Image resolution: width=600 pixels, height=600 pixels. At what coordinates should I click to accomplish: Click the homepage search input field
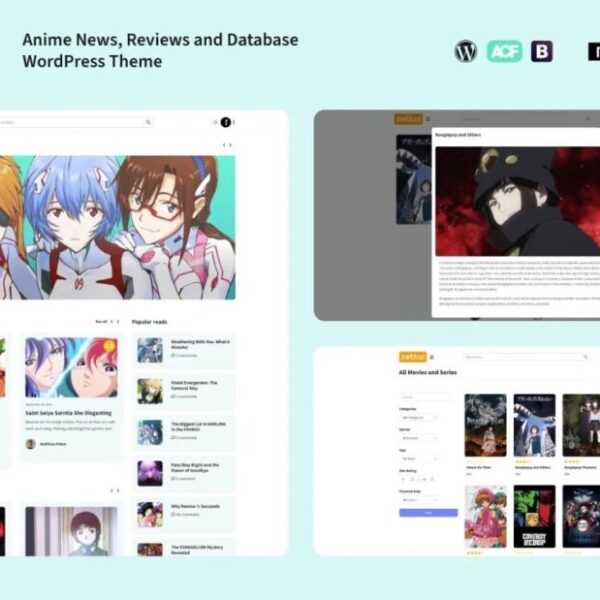click(x=76, y=122)
